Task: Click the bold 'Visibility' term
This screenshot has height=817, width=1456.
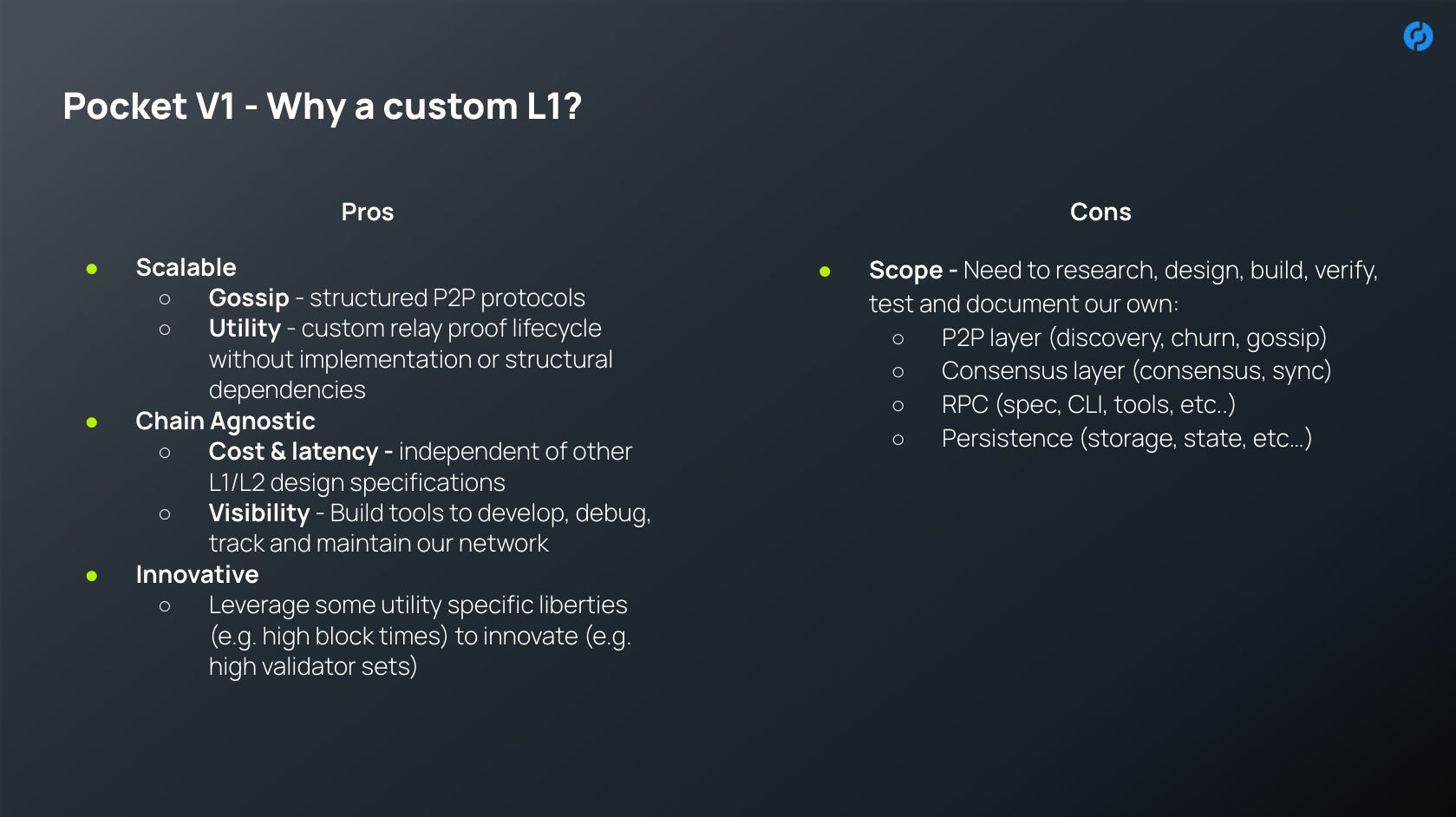Action: click(258, 513)
